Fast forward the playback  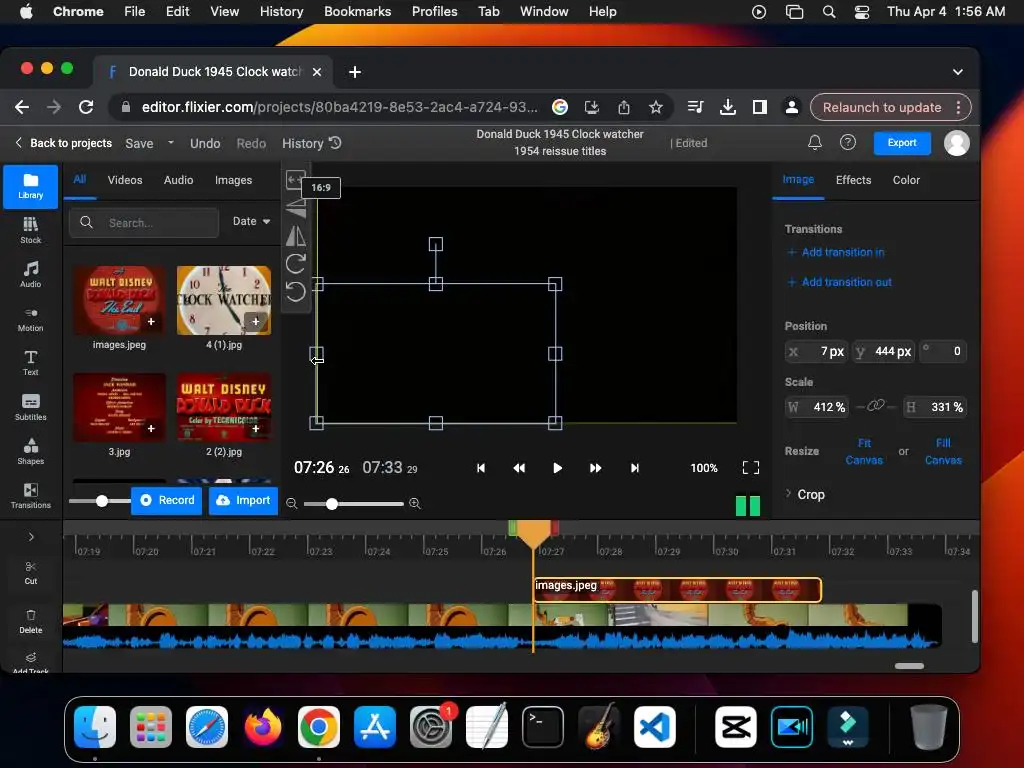[596, 468]
